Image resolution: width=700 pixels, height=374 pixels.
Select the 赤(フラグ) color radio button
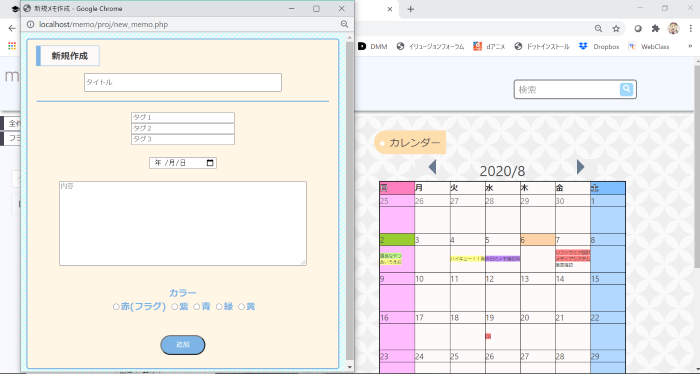click(116, 307)
